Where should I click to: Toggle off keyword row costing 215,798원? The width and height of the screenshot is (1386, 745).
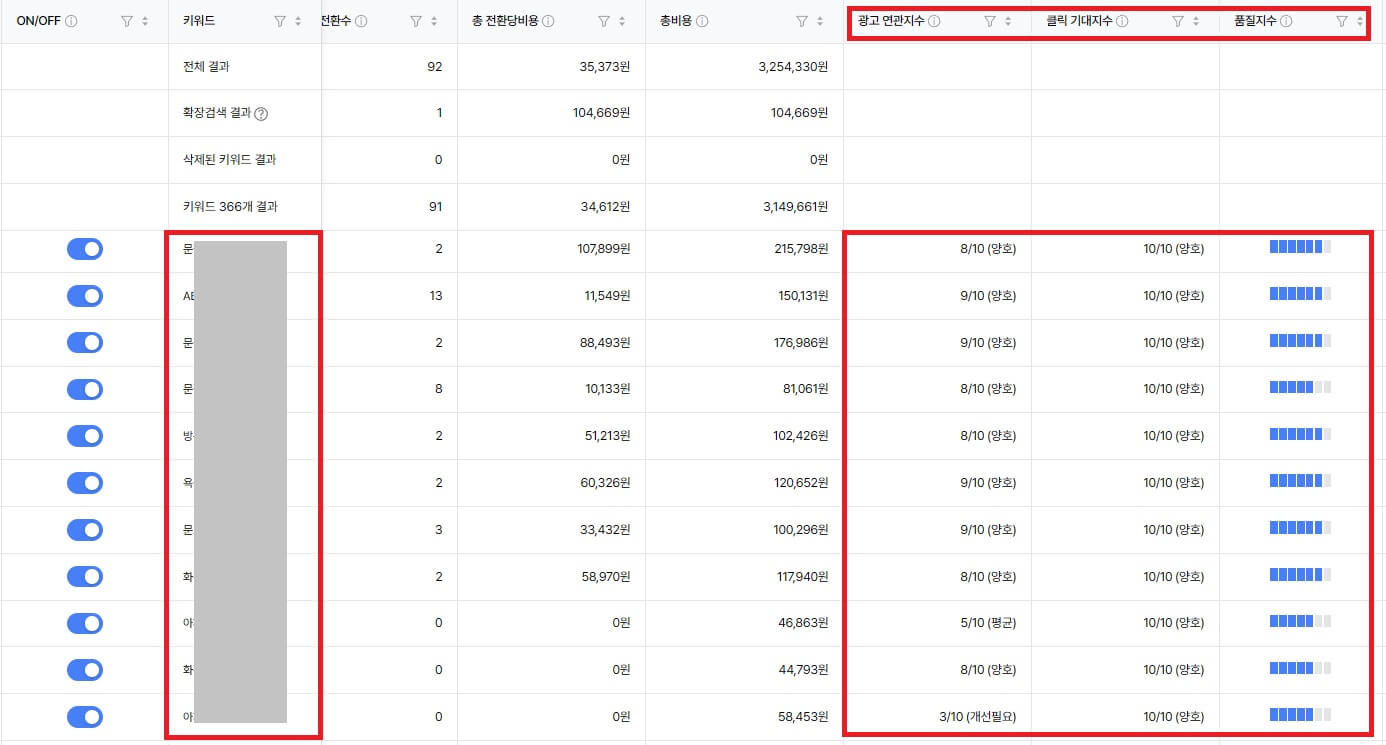pyautogui.click(x=85, y=249)
